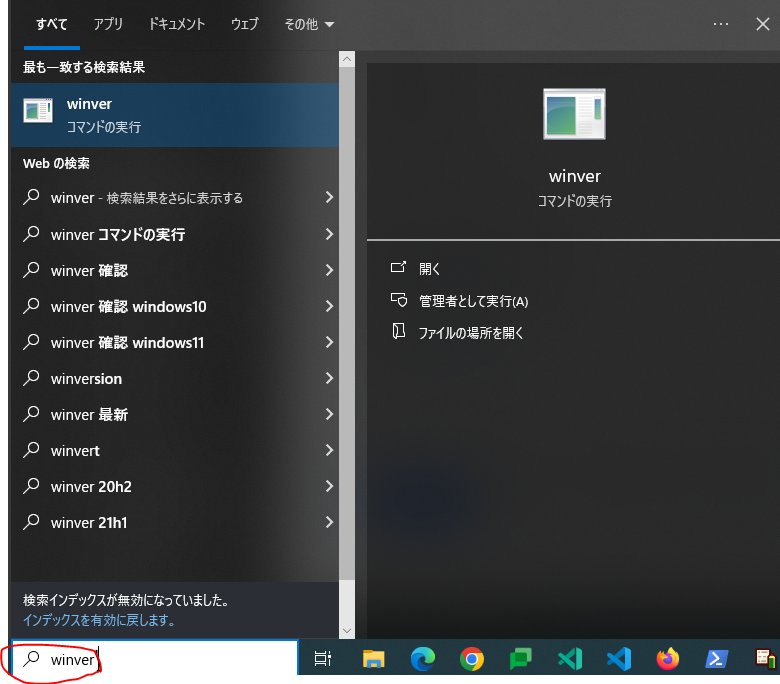Expand arrow for winver - 検索結果をさらに表示する
This screenshot has width=780, height=684.
pos(329,197)
